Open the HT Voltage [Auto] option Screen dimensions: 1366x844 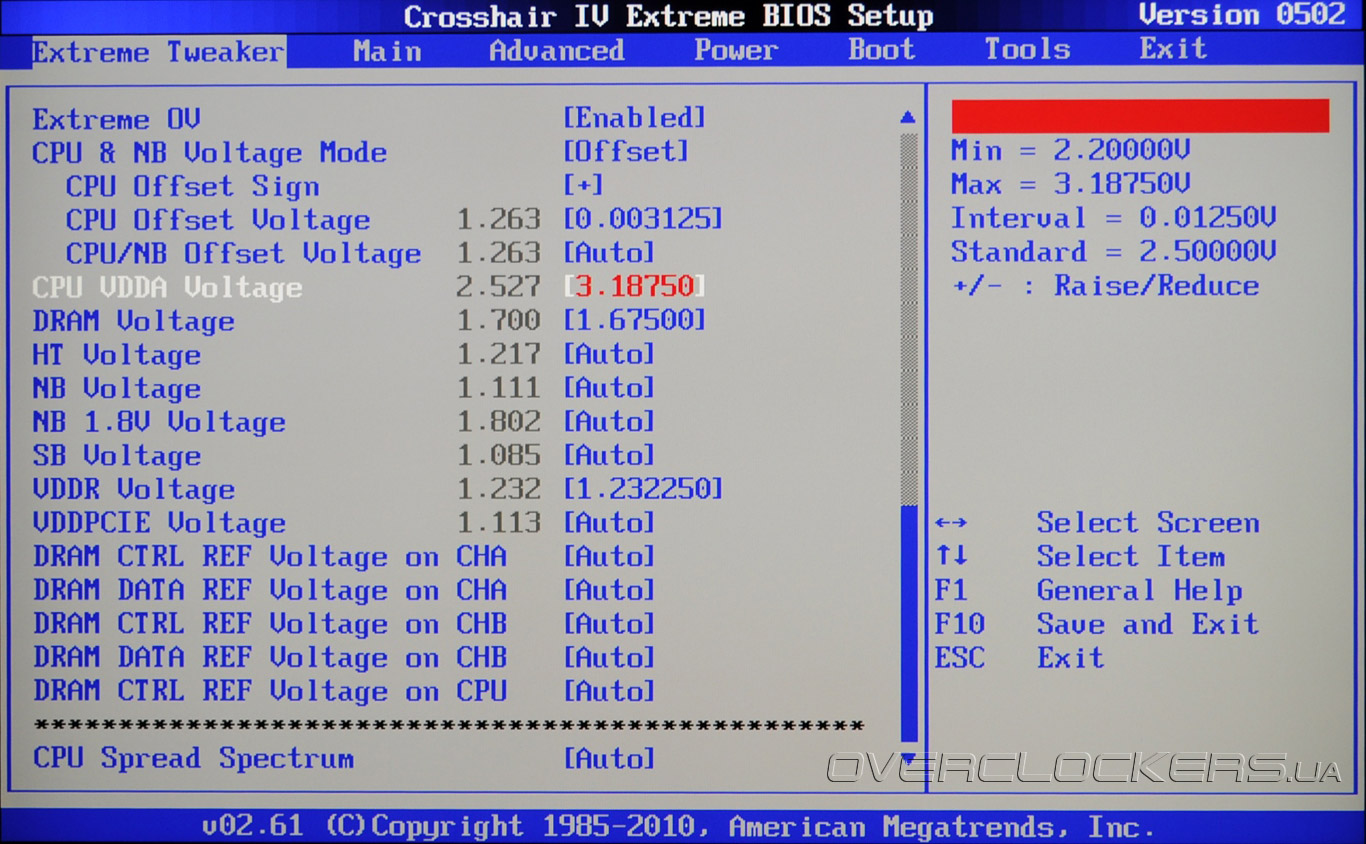click(609, 354)
